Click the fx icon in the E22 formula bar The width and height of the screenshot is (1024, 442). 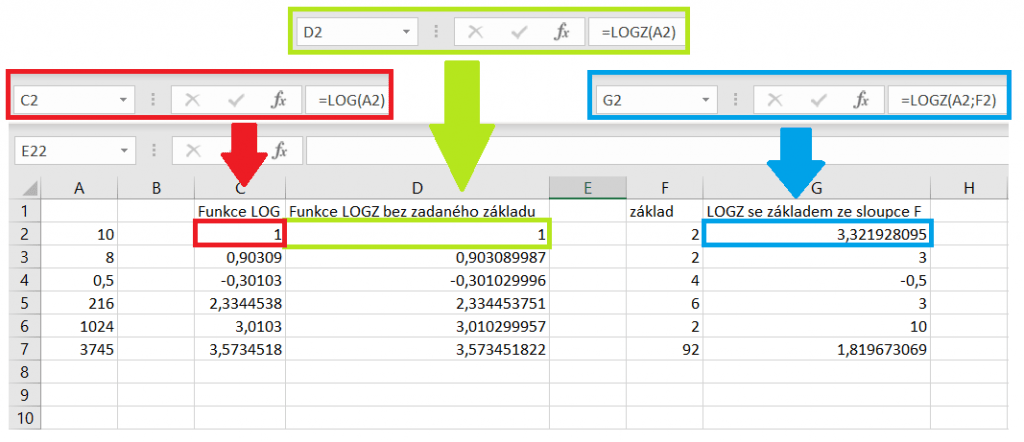tap(281, 150)
